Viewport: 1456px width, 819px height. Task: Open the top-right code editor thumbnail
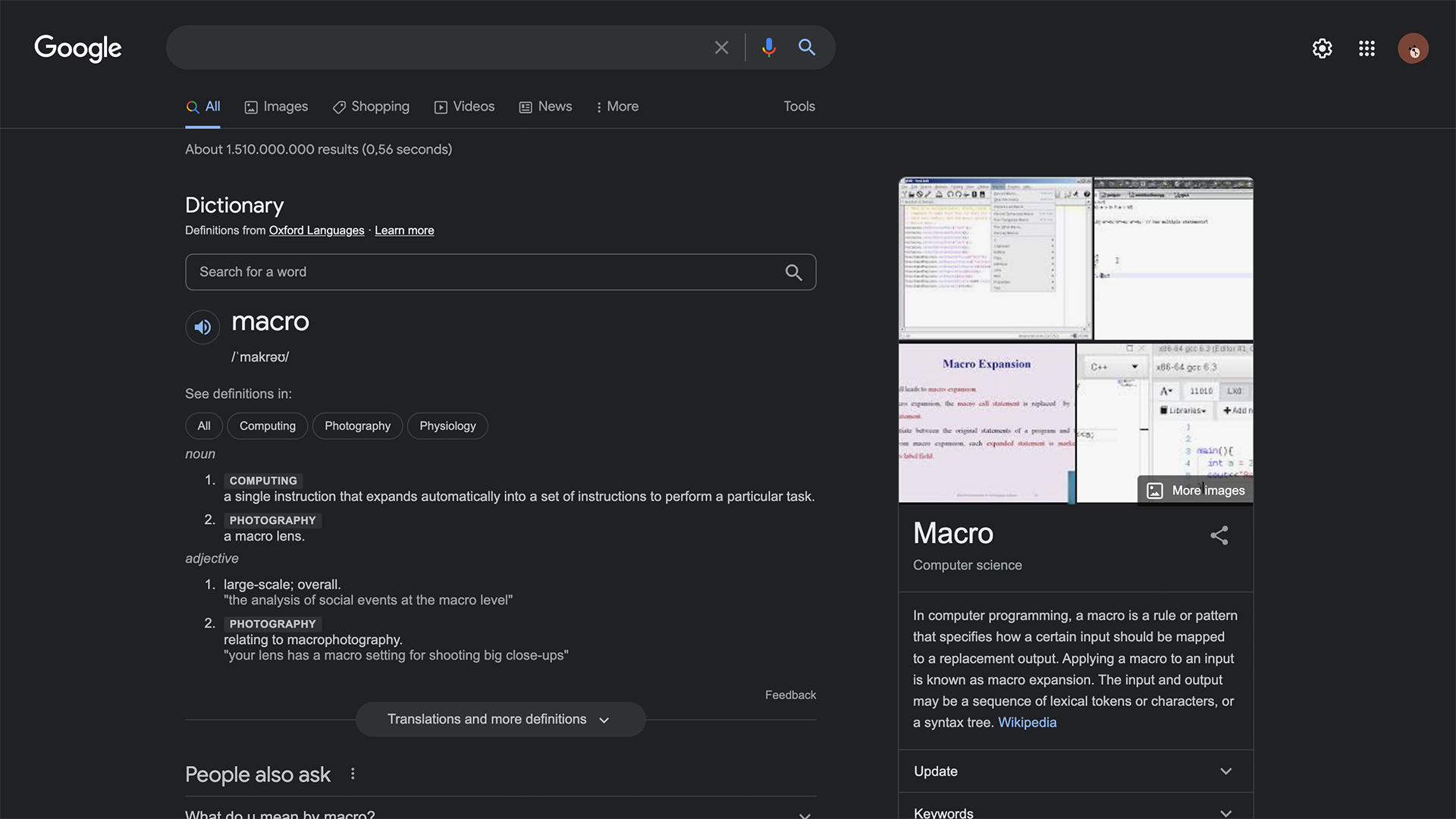click(x=1173, y=259)
